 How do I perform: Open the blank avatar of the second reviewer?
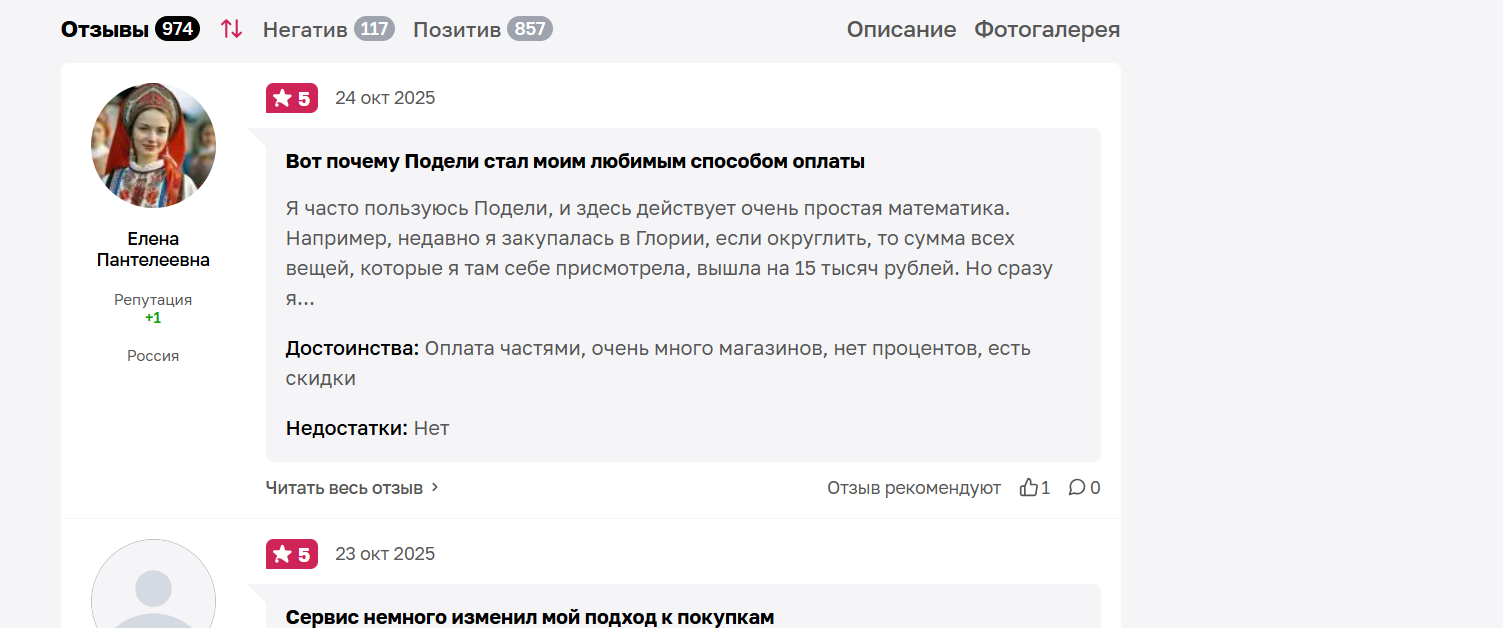click(x=153, y=584)
